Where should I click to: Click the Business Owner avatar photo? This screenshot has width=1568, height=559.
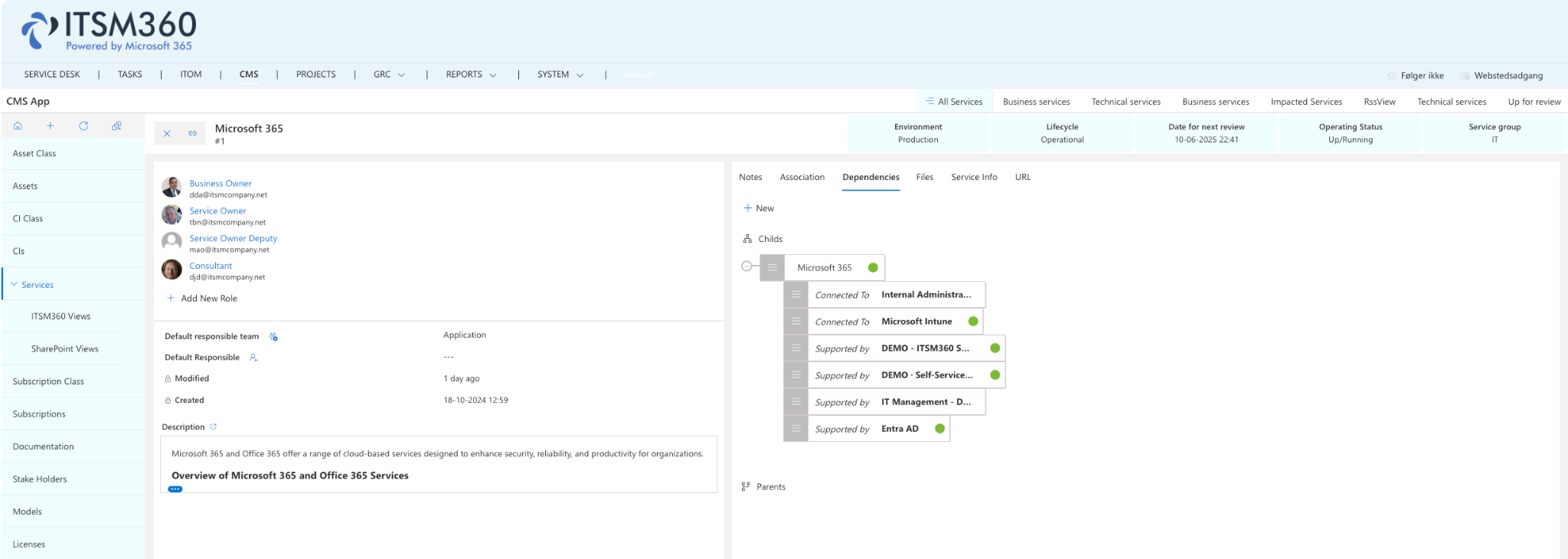point(171,187)
